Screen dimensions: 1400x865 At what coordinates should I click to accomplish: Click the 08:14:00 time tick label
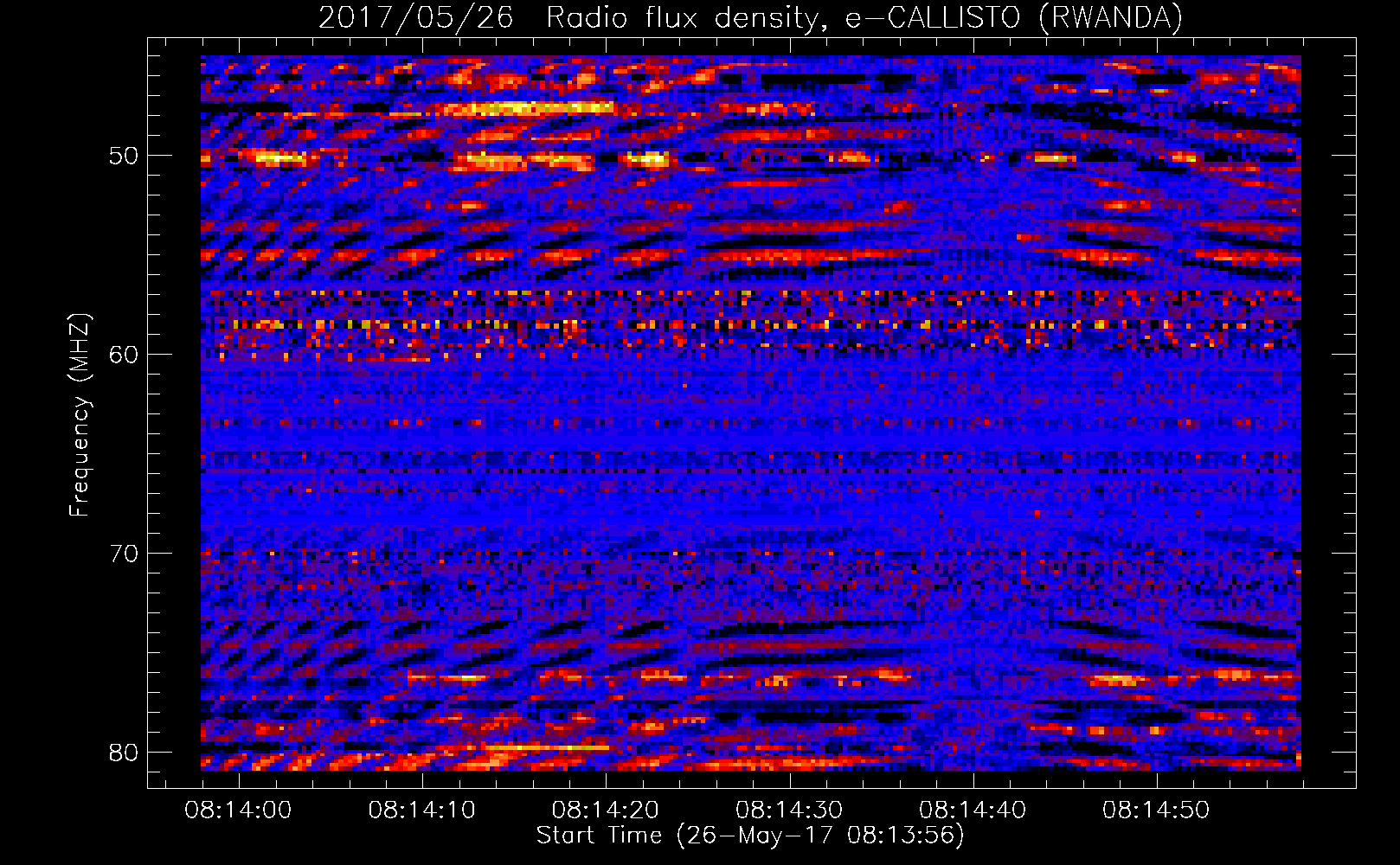[238, 811]
